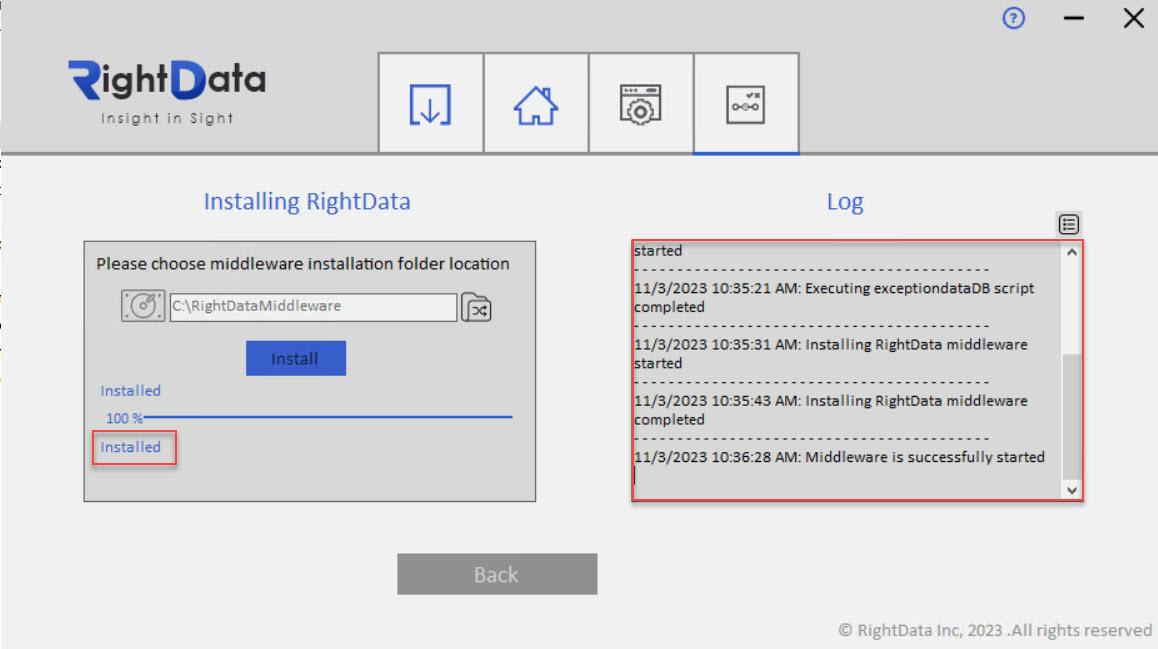Viewport: 1158px width, 649px height.
Task: Open the Help question mark icon
Action: coord(1012,18)
